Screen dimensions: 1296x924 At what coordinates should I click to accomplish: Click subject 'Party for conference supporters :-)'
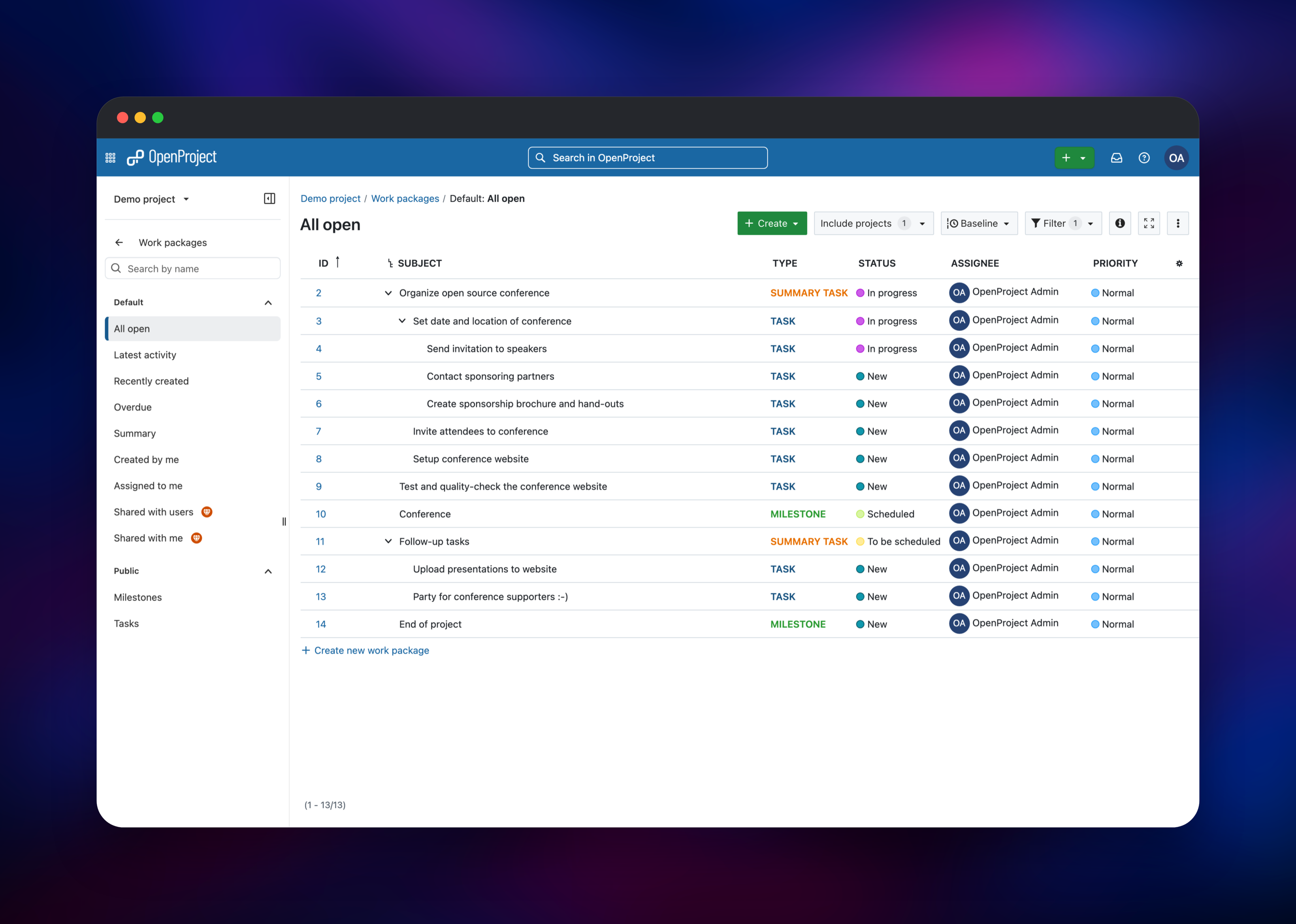pyautogui.click(x=490, y=596)
